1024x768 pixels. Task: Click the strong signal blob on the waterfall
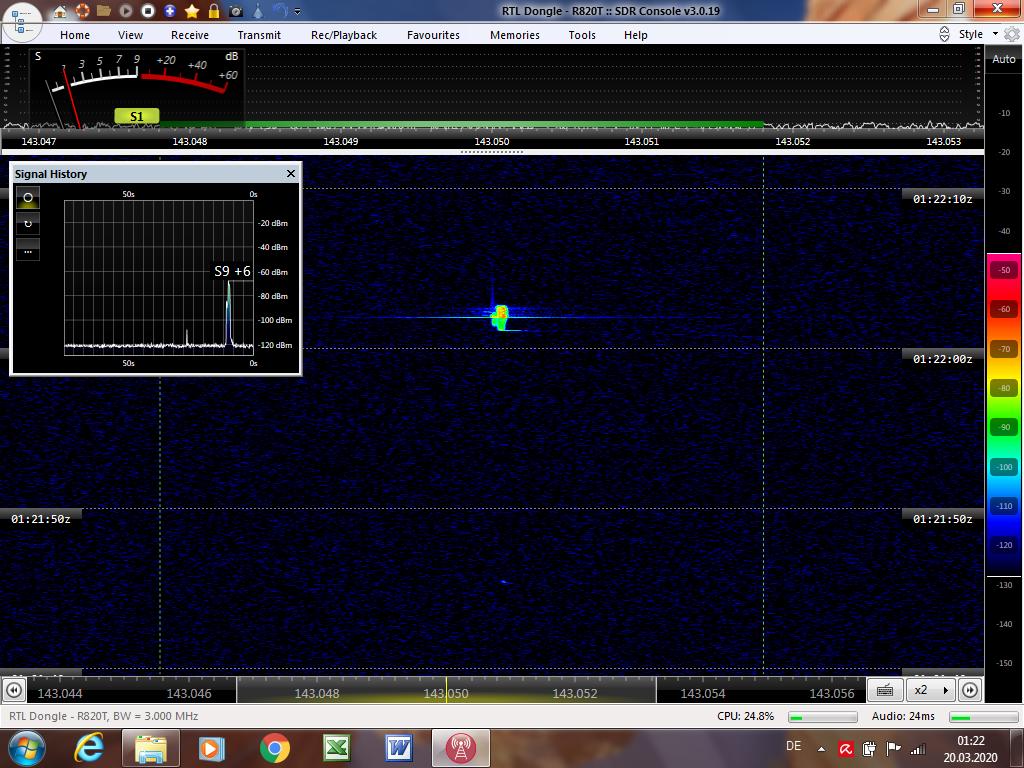click(500, 317)
